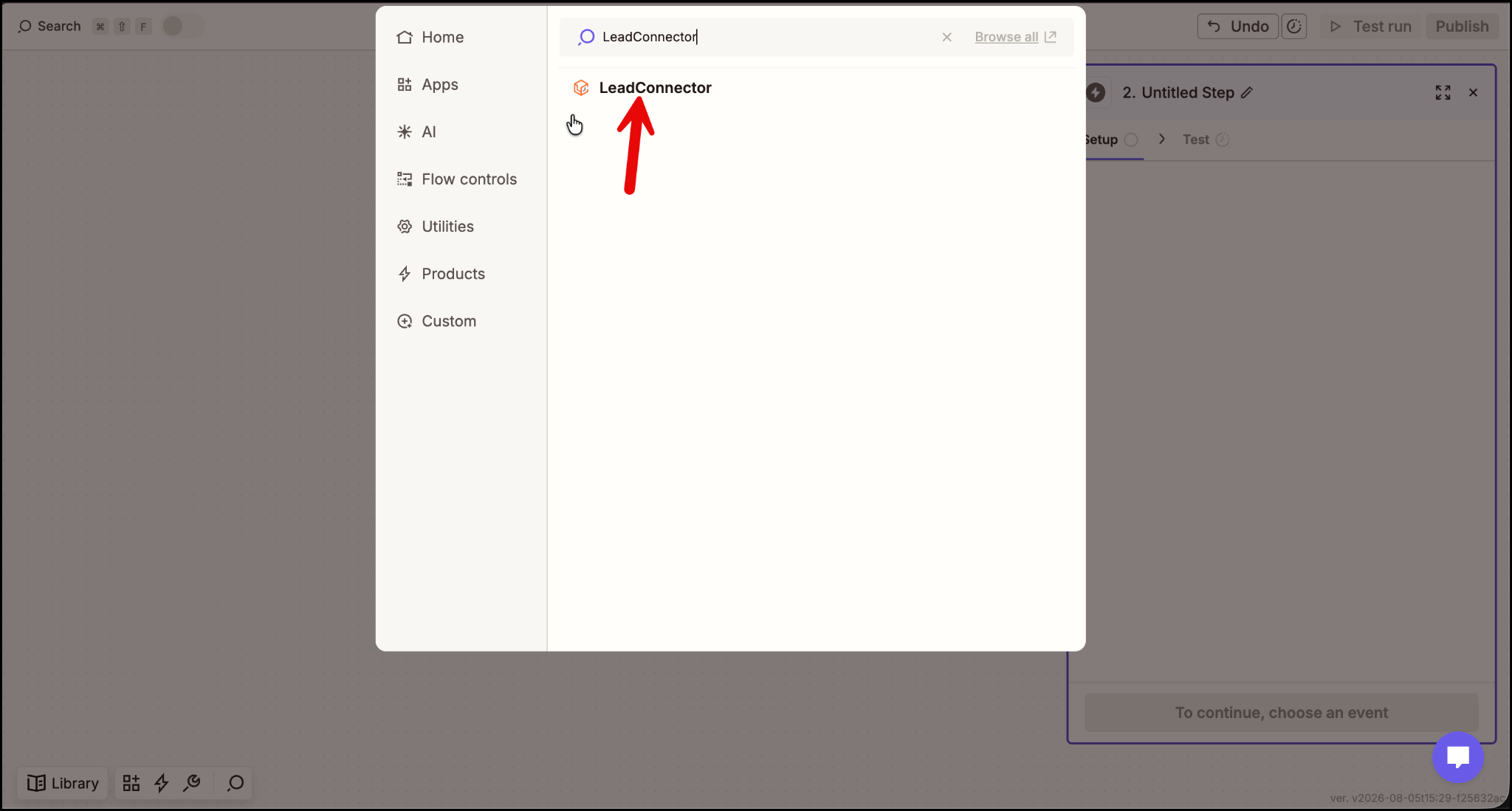Click the Publish button
Viewport: 1512px width, 811px height.
(1462, 26)
